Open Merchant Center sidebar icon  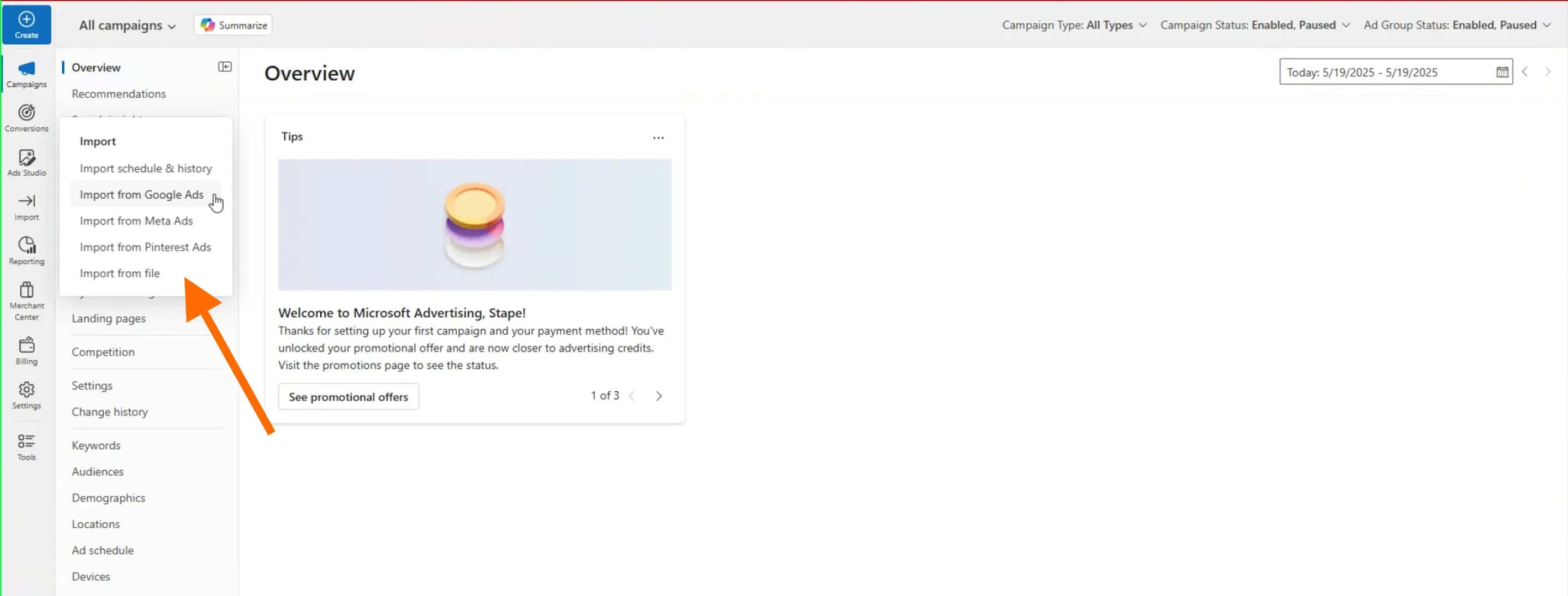[x=26, y=290]
